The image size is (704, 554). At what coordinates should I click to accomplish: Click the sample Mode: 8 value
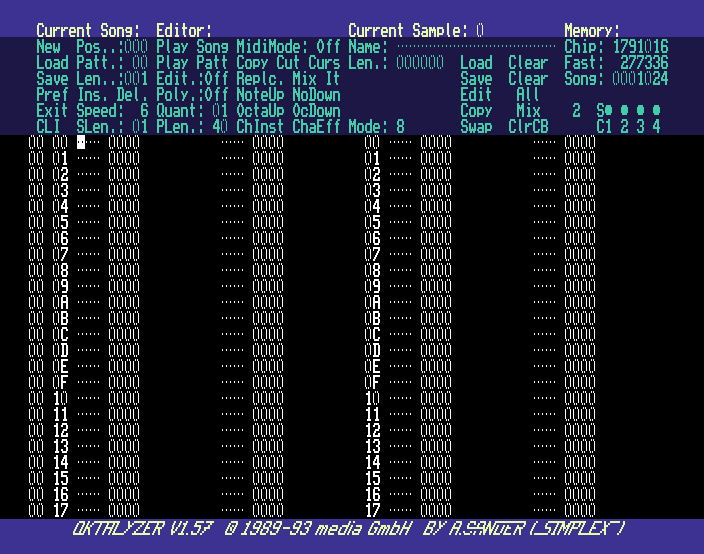(400, 127)
